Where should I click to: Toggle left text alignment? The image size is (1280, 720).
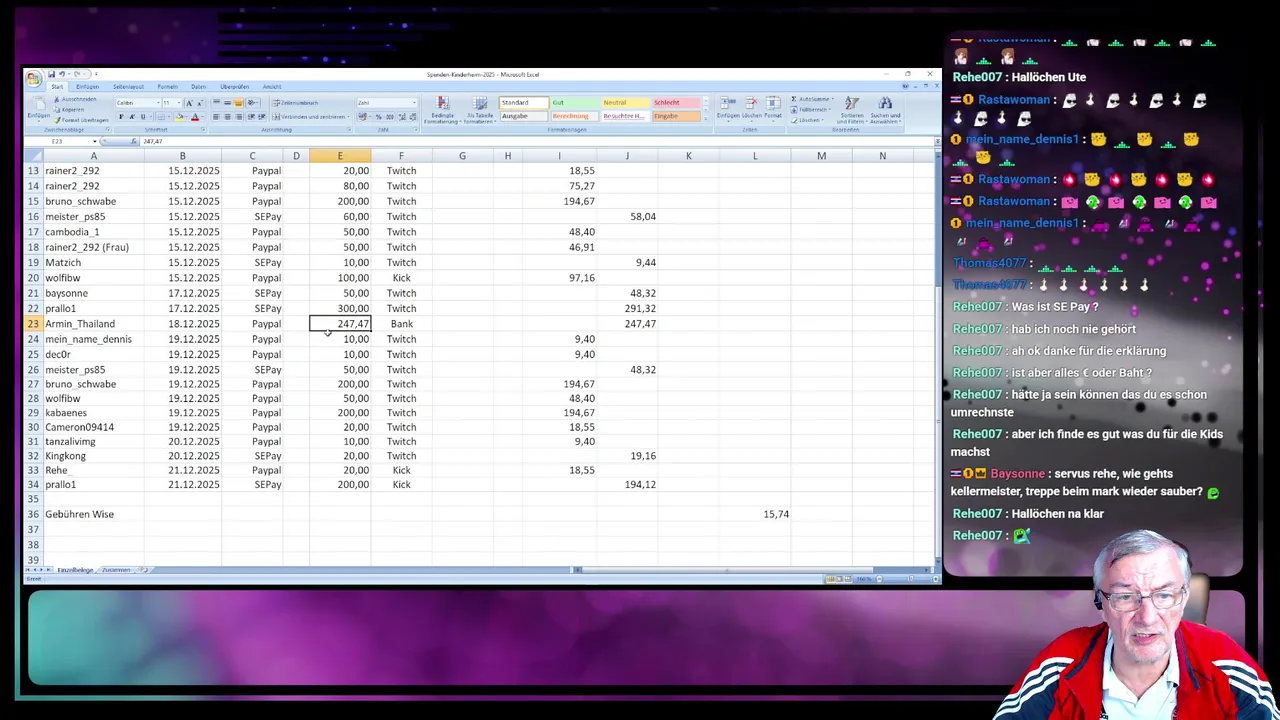point(216,117)
